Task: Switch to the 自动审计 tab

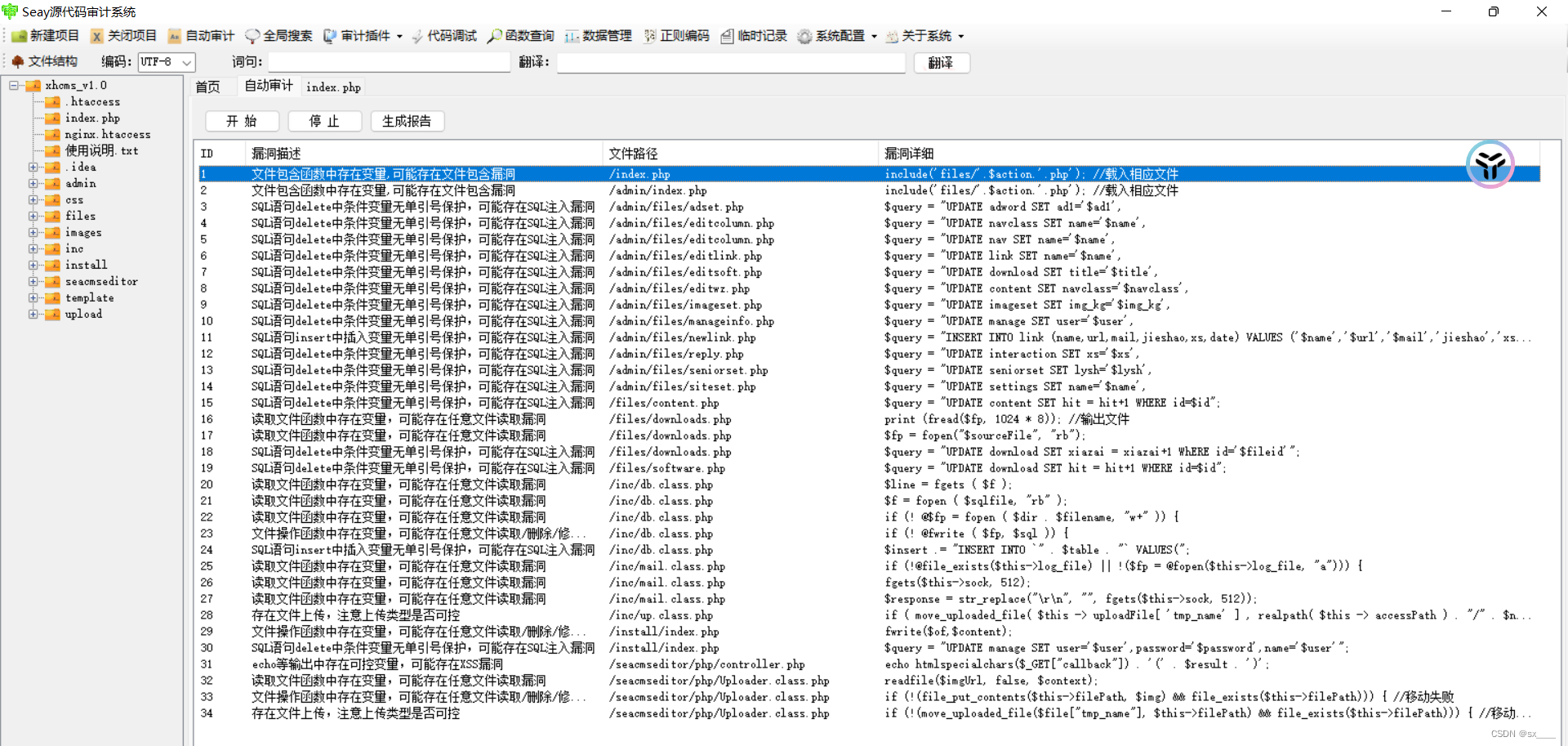Action: point(269,86)
